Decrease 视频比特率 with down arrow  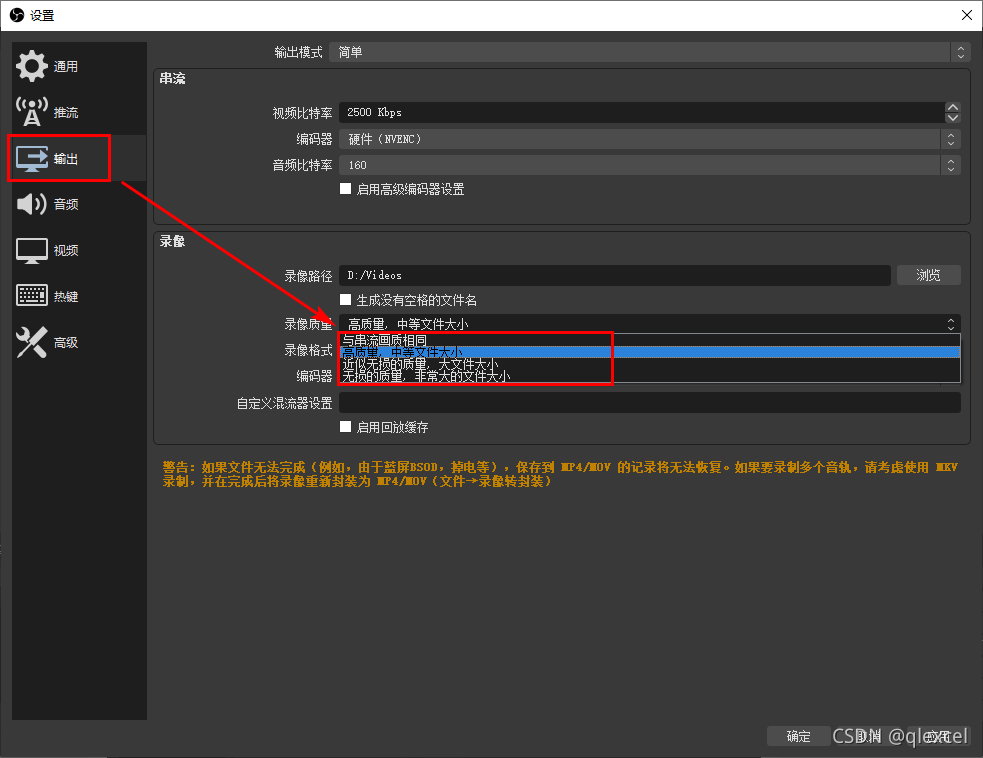click(953, 117)
